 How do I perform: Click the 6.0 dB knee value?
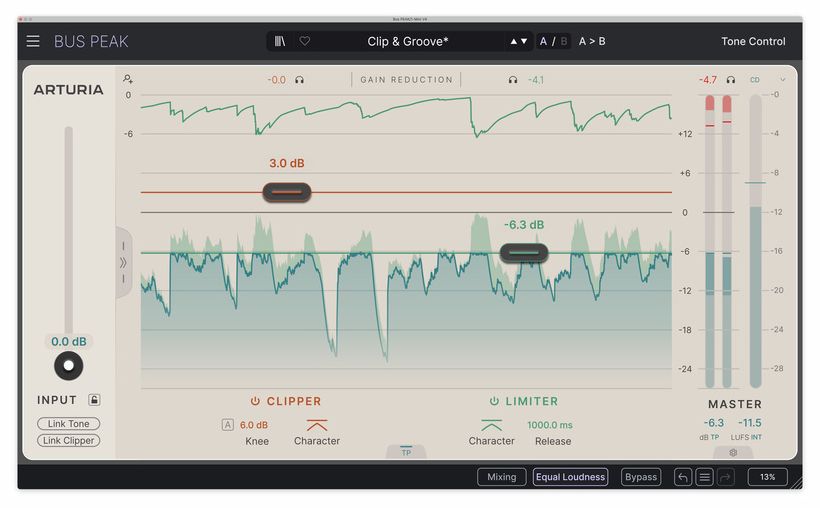254,425
